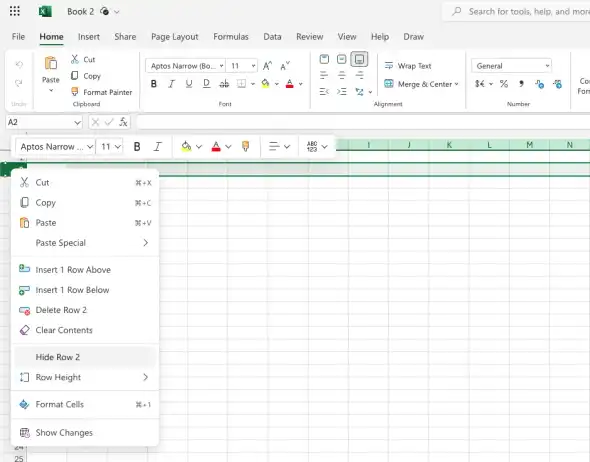
Task: Expand the Merge & Center dropdown arrow
Action: pos(456,84)
